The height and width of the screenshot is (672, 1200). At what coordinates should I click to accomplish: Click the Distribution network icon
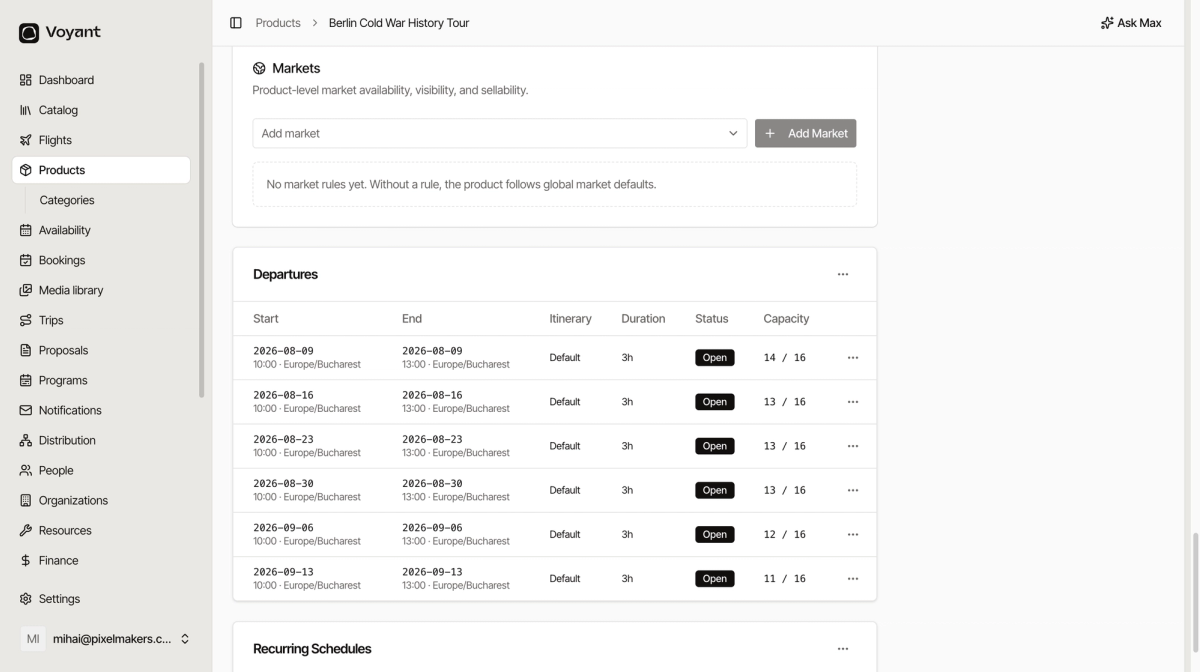26,440
